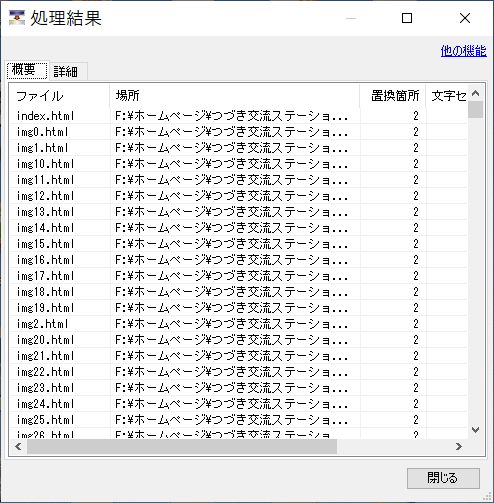Sort by the ファイル column header
494x503 pixels.
(59, 96)
